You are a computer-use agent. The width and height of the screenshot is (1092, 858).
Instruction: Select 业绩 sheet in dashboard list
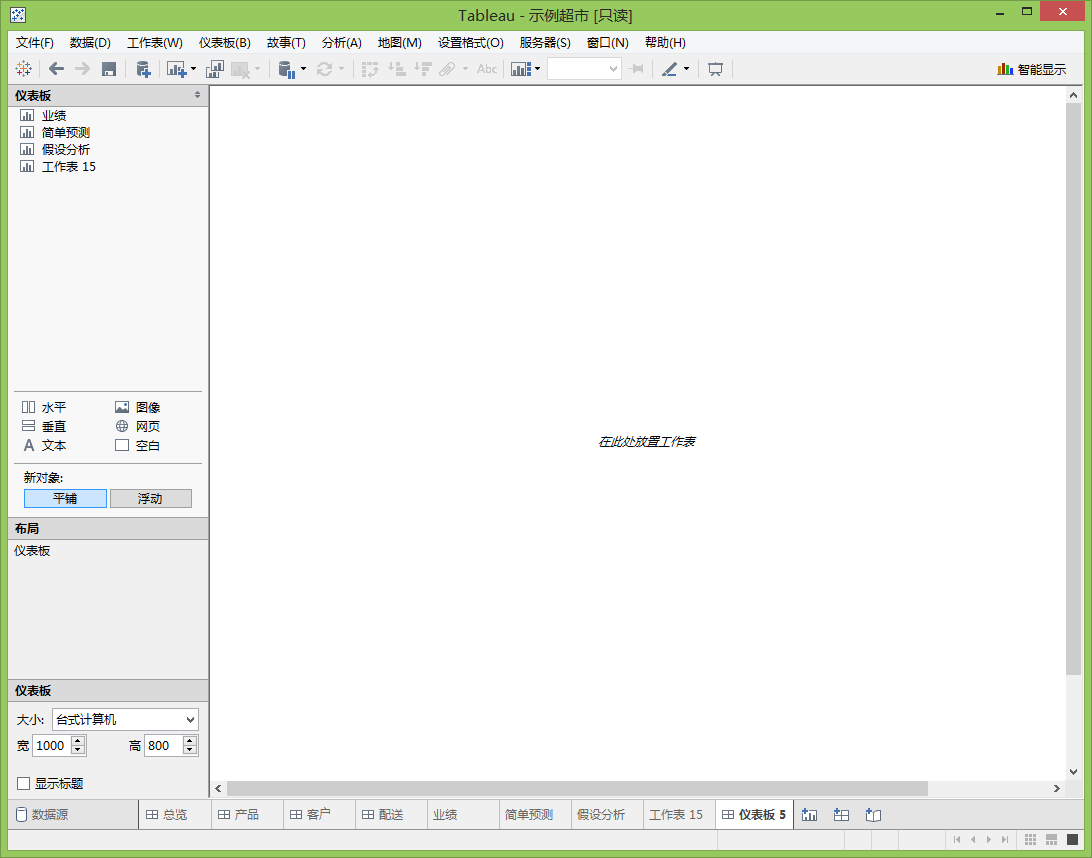(54, 116)
